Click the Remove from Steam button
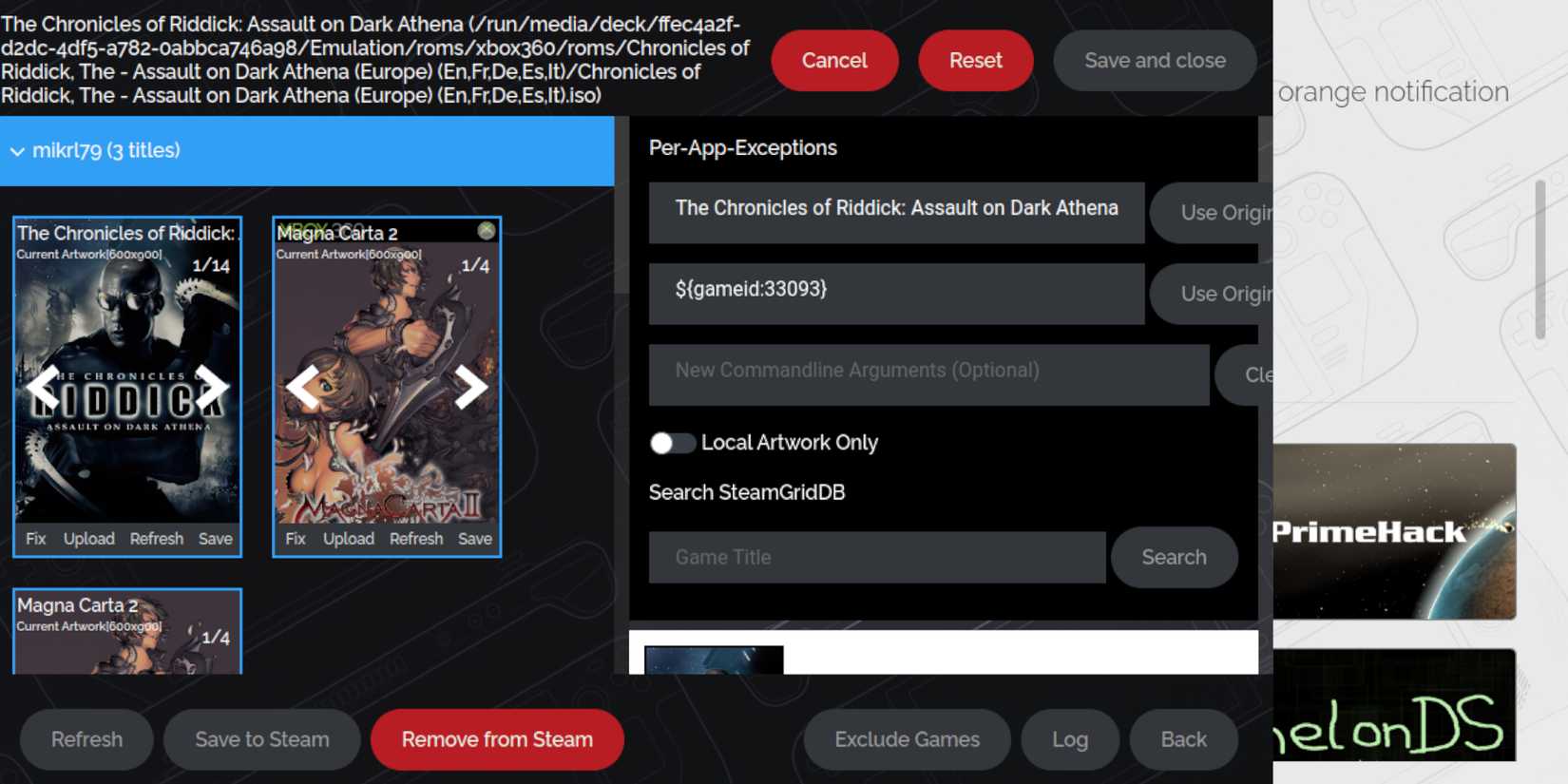 497,739
